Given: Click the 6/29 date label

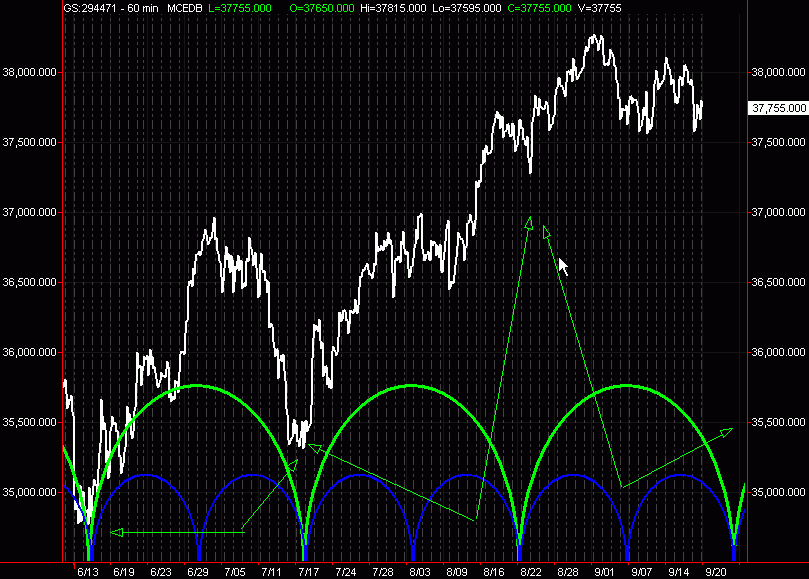Looking at the screenshot, I should (x=198, y=571).
